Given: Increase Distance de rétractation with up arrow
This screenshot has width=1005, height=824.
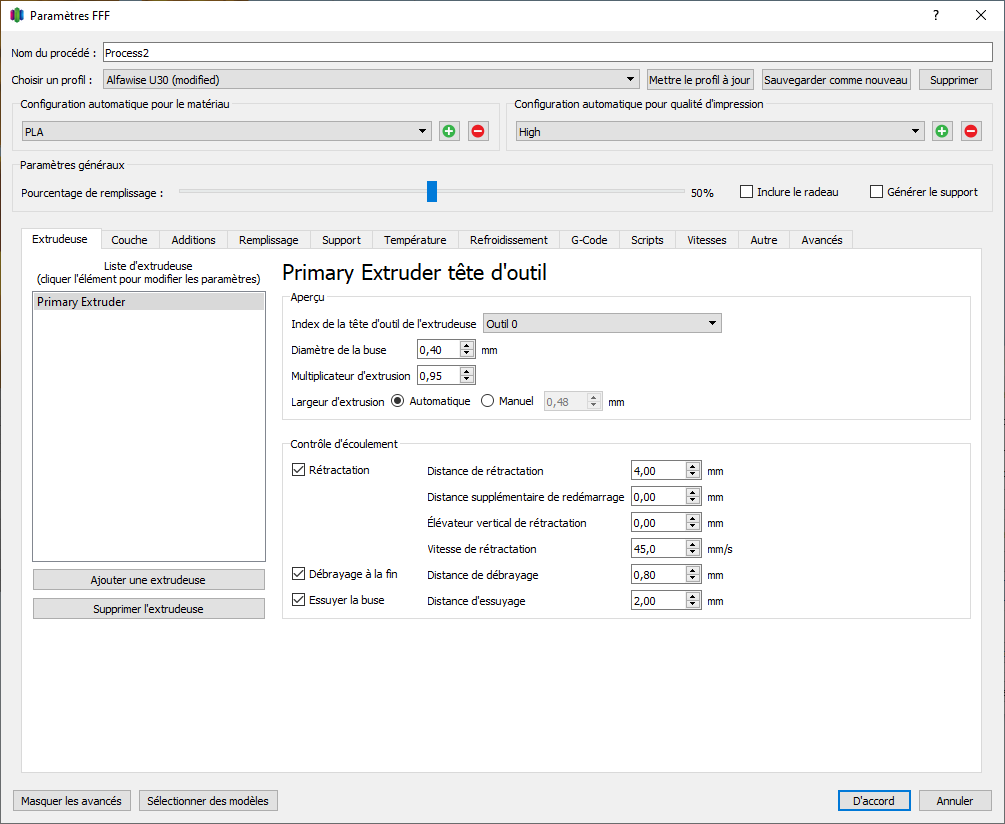Looking at the screenshot, I should [693, 466].
